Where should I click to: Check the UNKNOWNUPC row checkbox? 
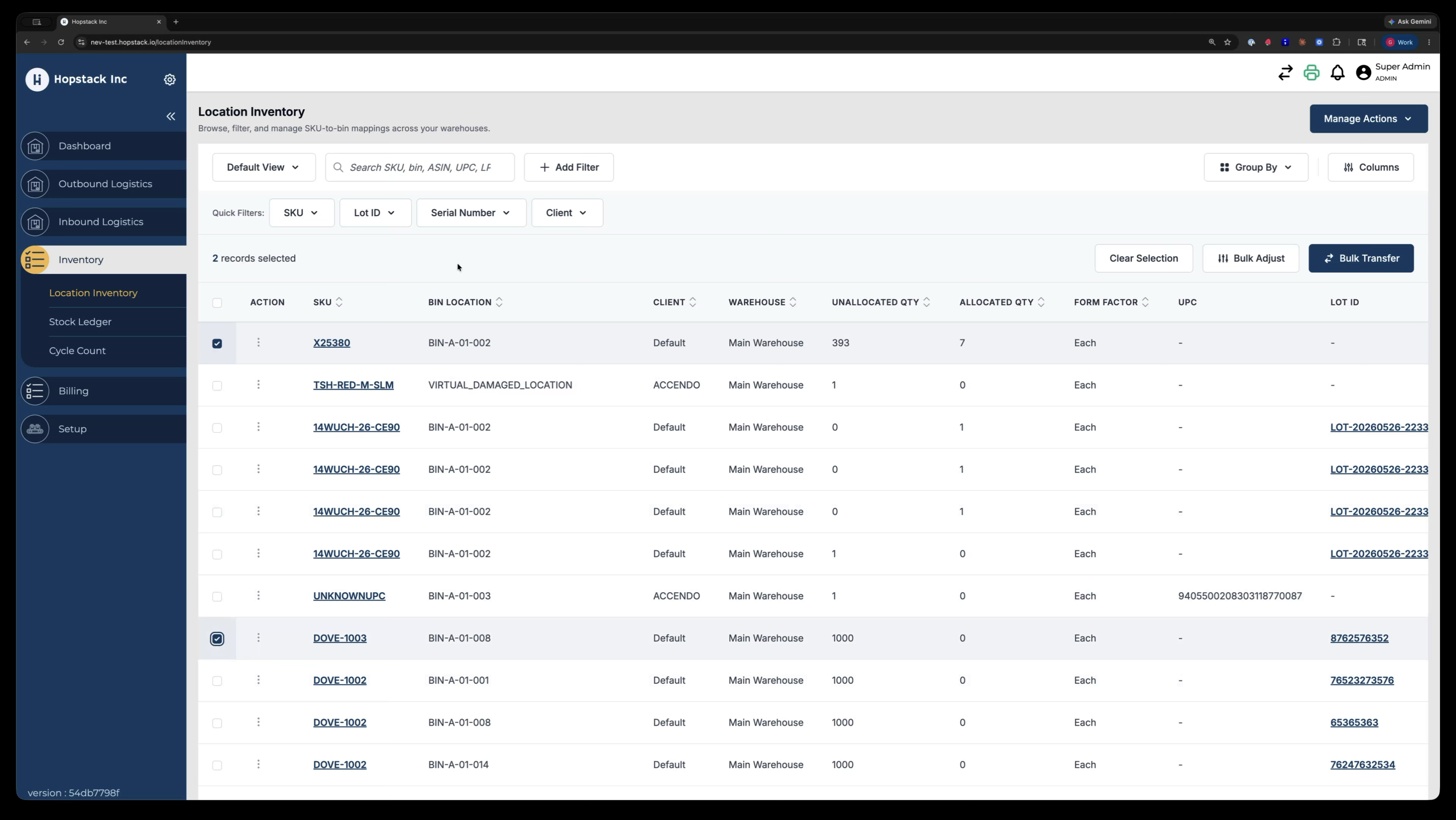point(217,597)
